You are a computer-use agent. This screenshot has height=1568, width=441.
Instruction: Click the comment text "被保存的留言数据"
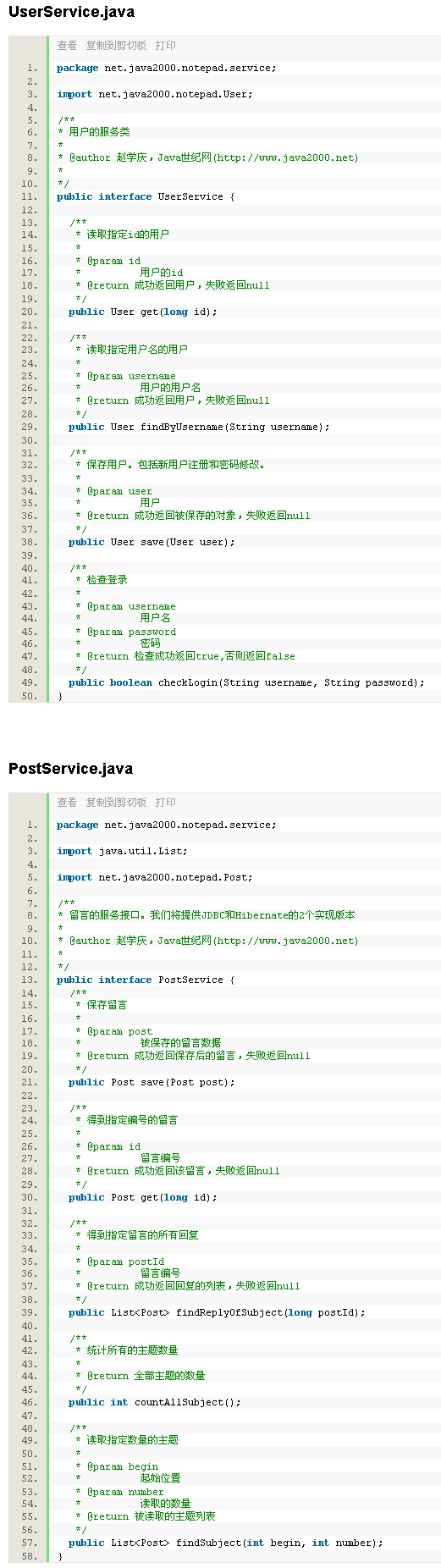[x=180, y=1043]
